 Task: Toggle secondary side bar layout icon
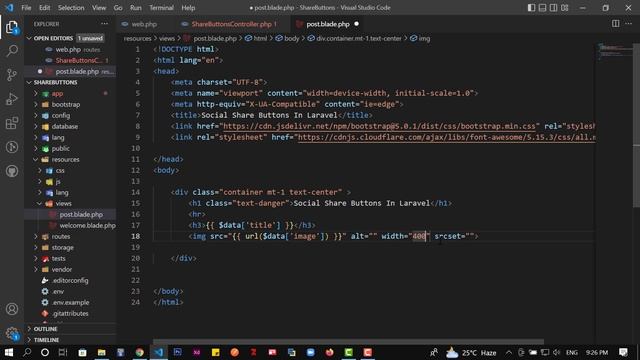pyautogui.click(x=553, y=8)
